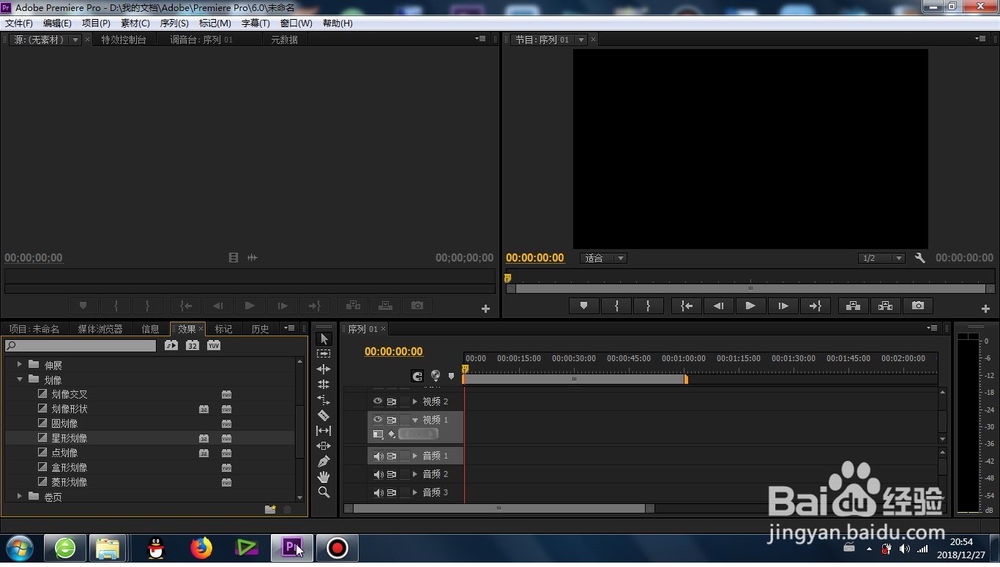Mute Audio 1 track speaker toggle

[x=378, y=456]
